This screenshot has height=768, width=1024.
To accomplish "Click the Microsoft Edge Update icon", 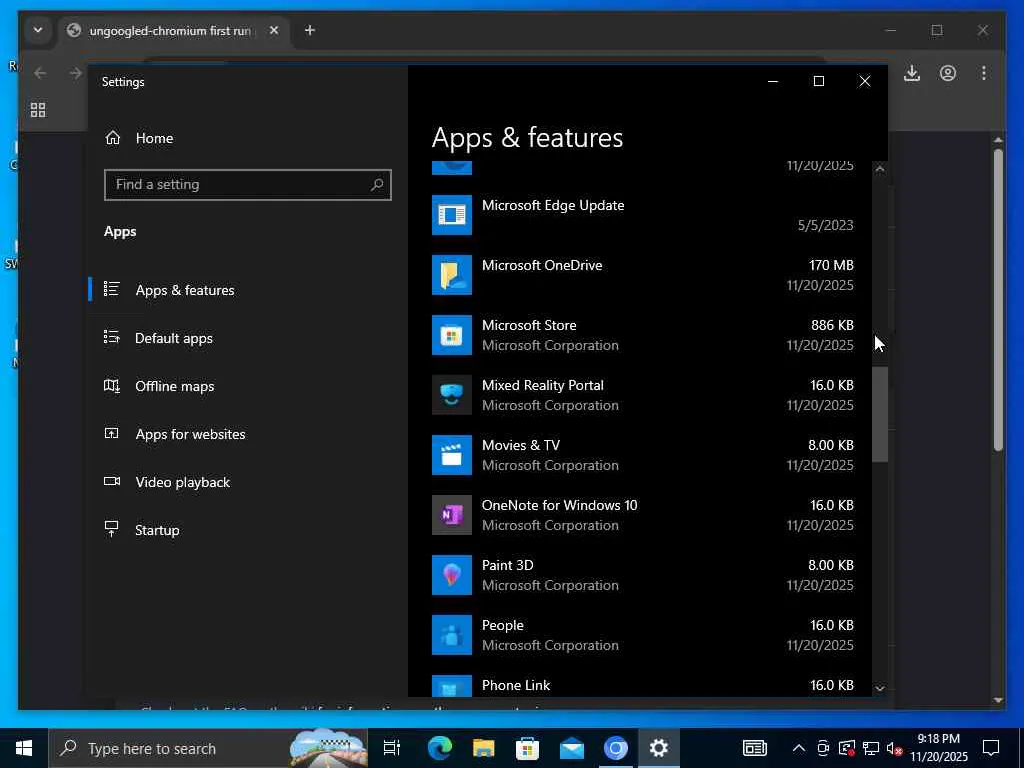I will point(451,215).
